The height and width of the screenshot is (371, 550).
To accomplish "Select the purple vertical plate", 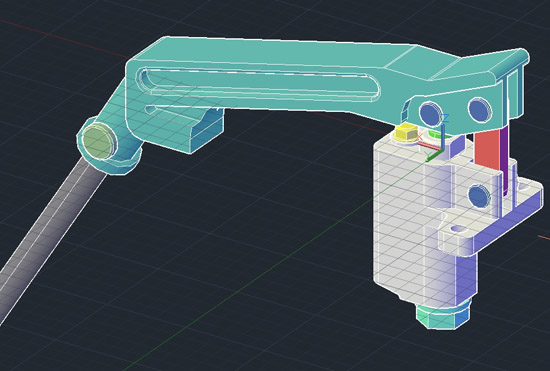I will [505, 160].
